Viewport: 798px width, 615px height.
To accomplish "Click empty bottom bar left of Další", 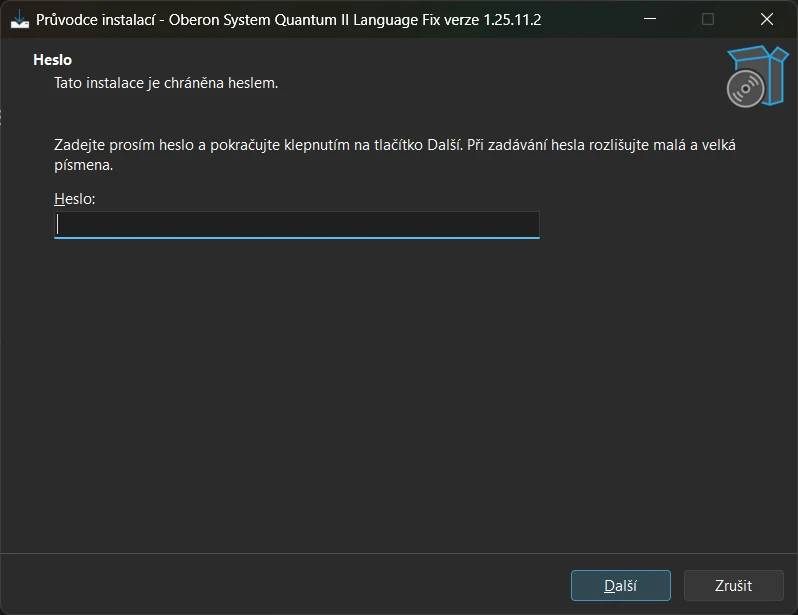I will (285, 584).
